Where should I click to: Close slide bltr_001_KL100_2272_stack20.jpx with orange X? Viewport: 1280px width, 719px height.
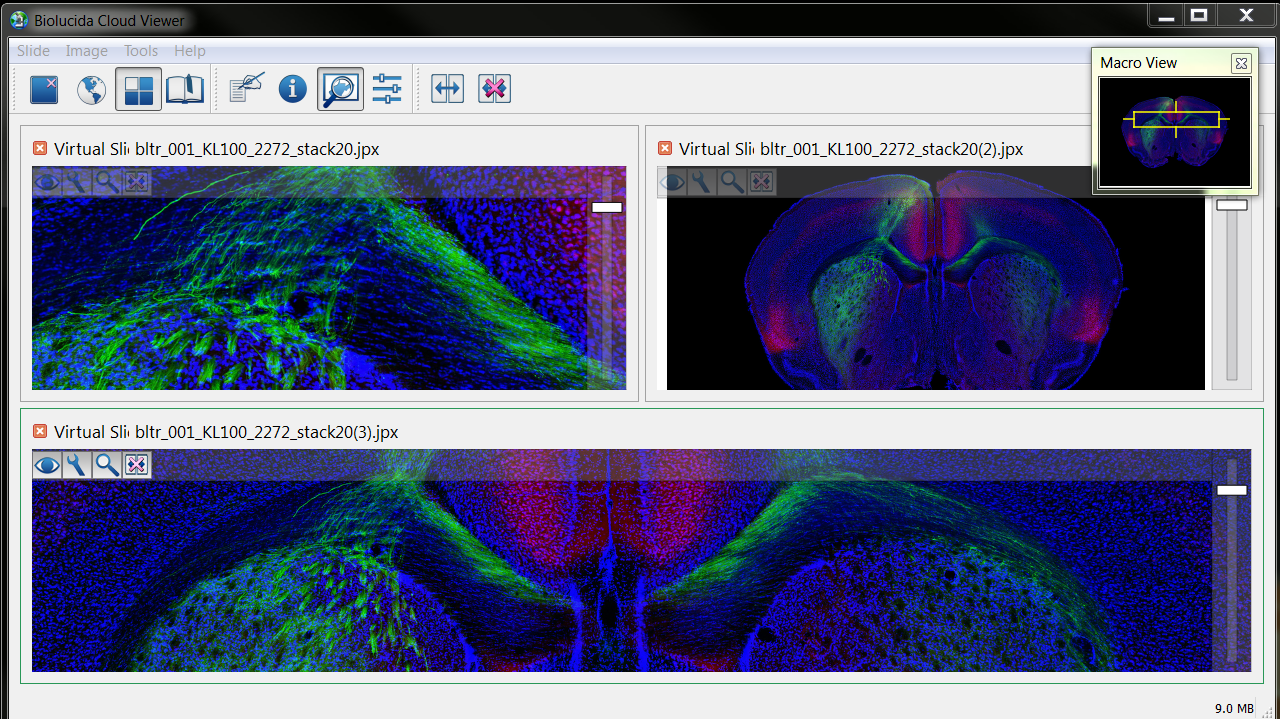pyautogui.click(x=40, y=149)
